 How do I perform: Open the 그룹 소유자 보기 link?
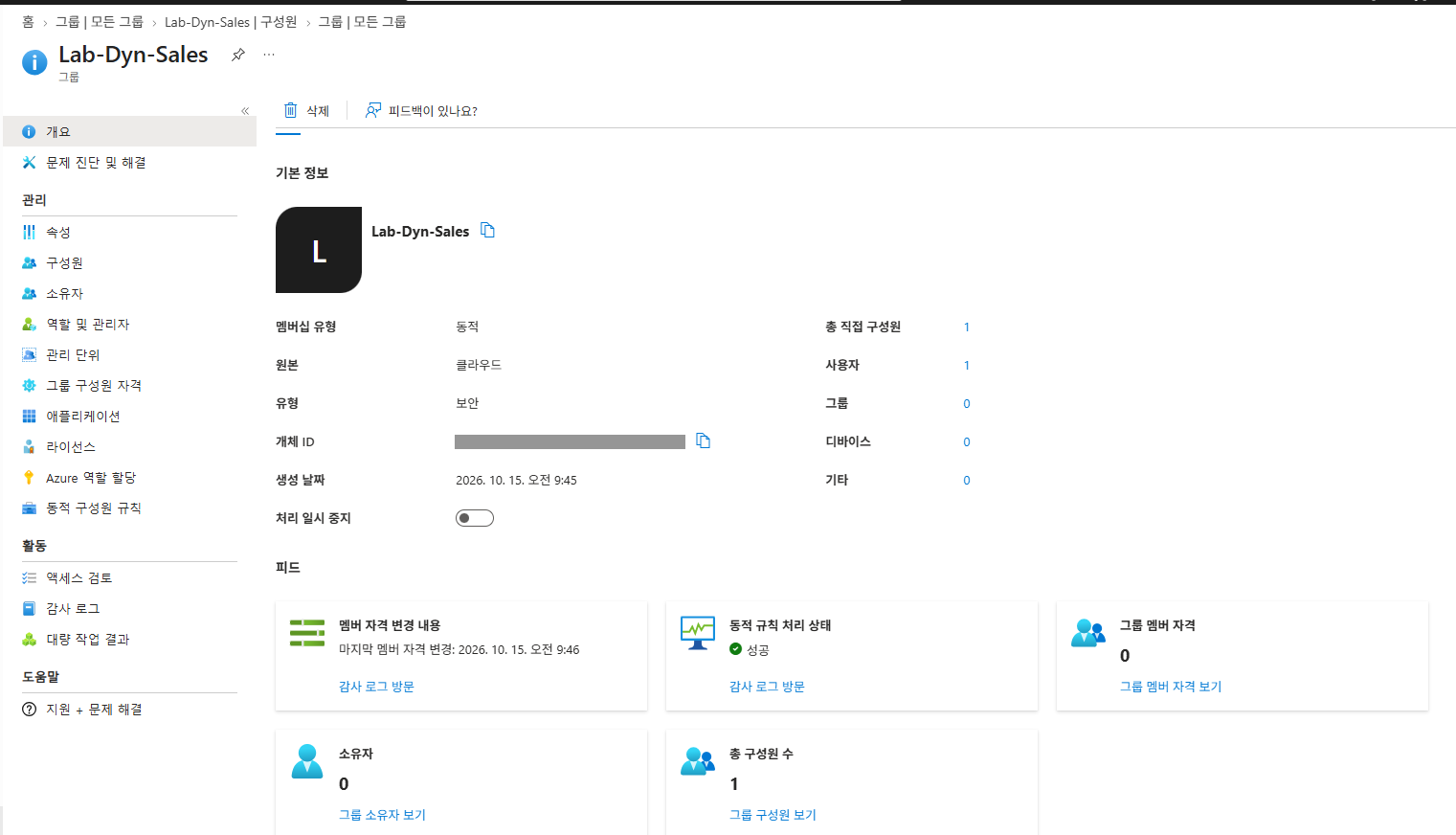(x=382, y=815)
